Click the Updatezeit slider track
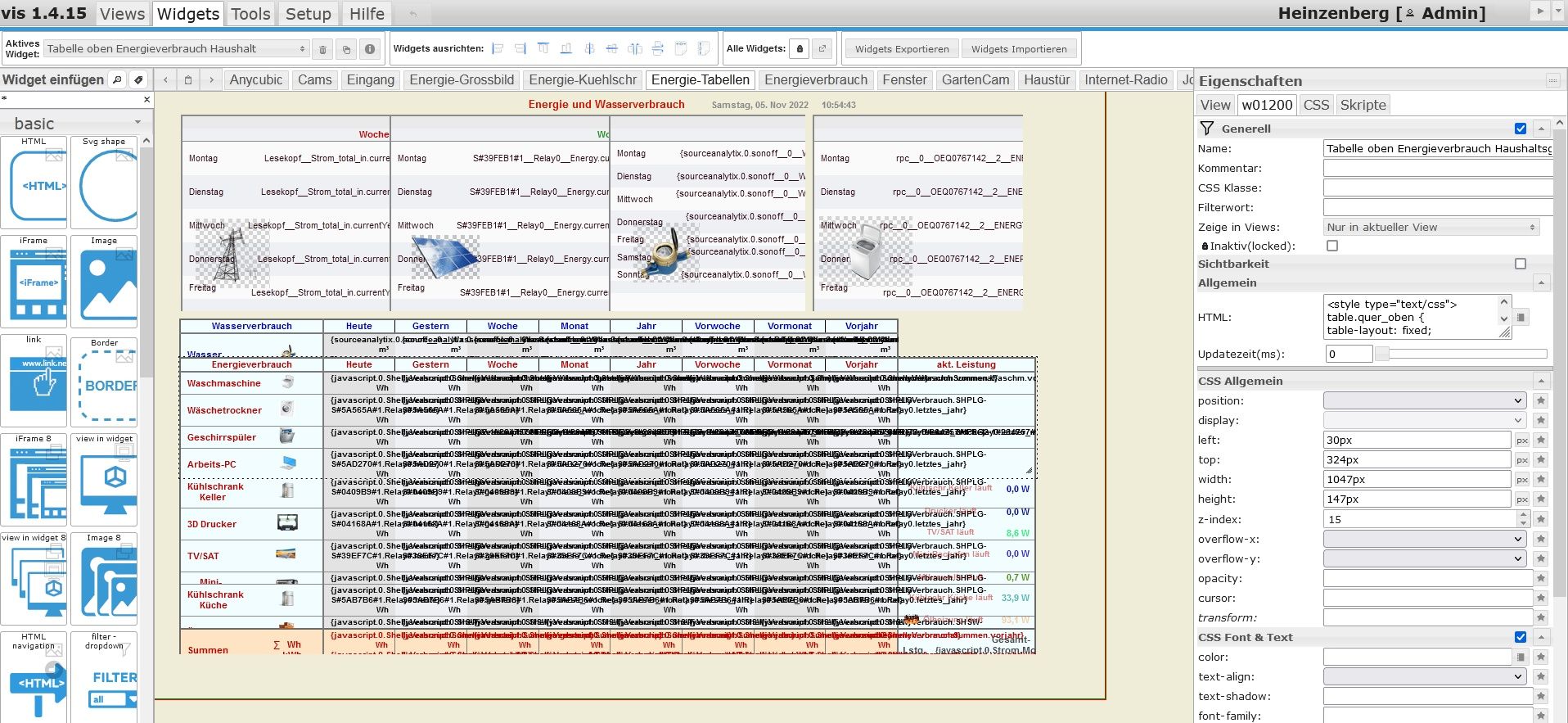 [1465, 355]
